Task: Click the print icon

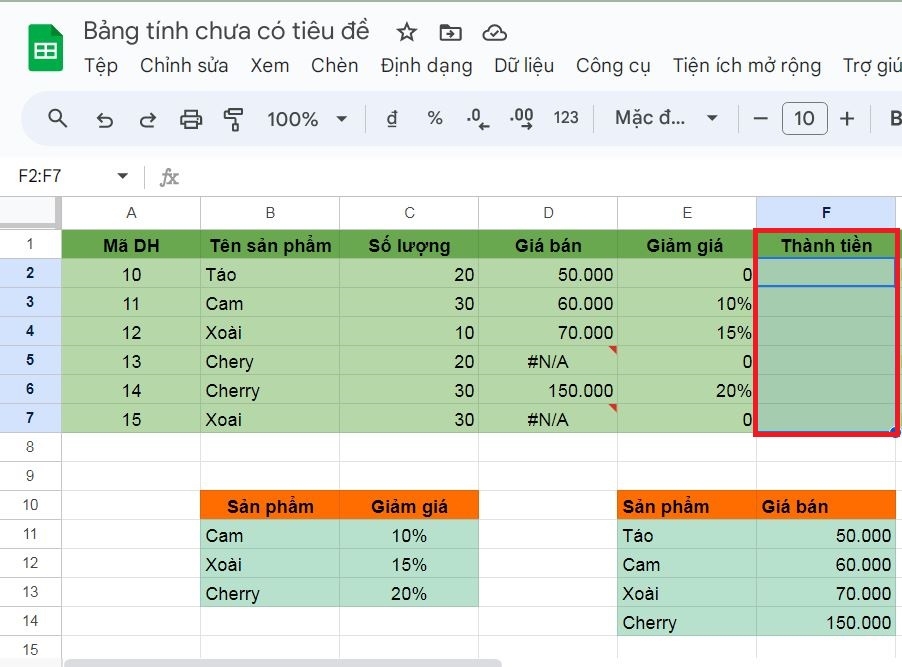Action: 191,119
